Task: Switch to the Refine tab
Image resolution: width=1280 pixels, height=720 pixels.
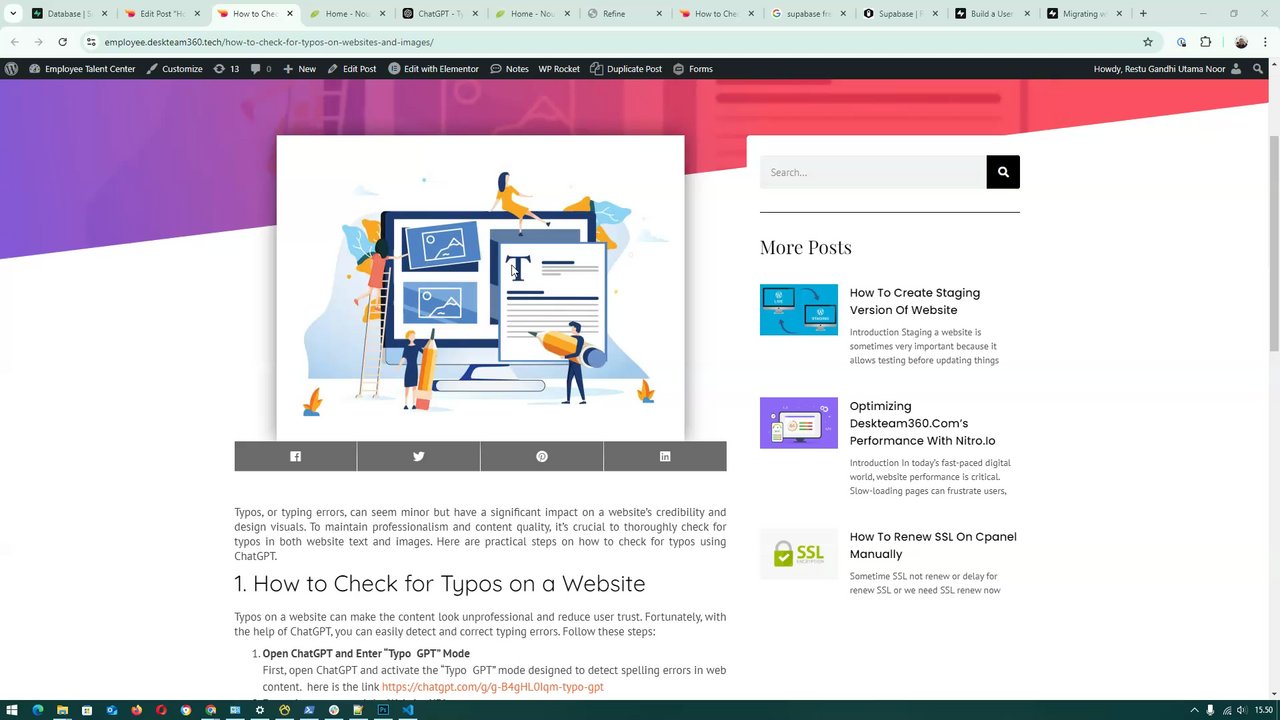Action: click(x=624, y=14)
